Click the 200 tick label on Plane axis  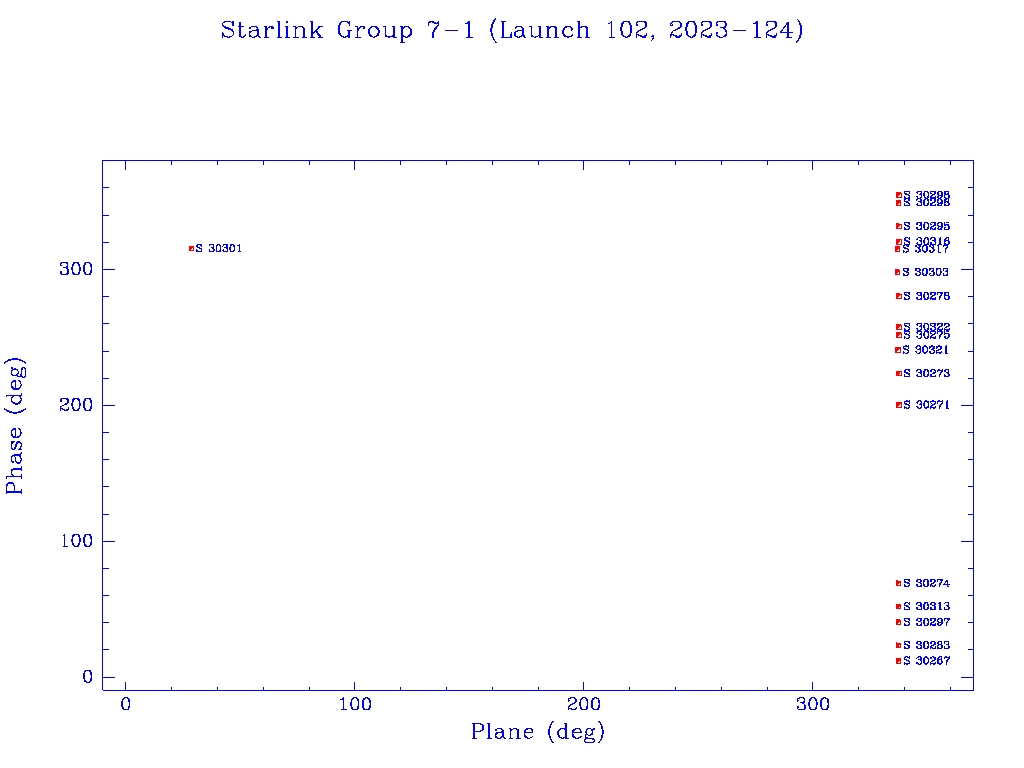[x=584, y=704]
